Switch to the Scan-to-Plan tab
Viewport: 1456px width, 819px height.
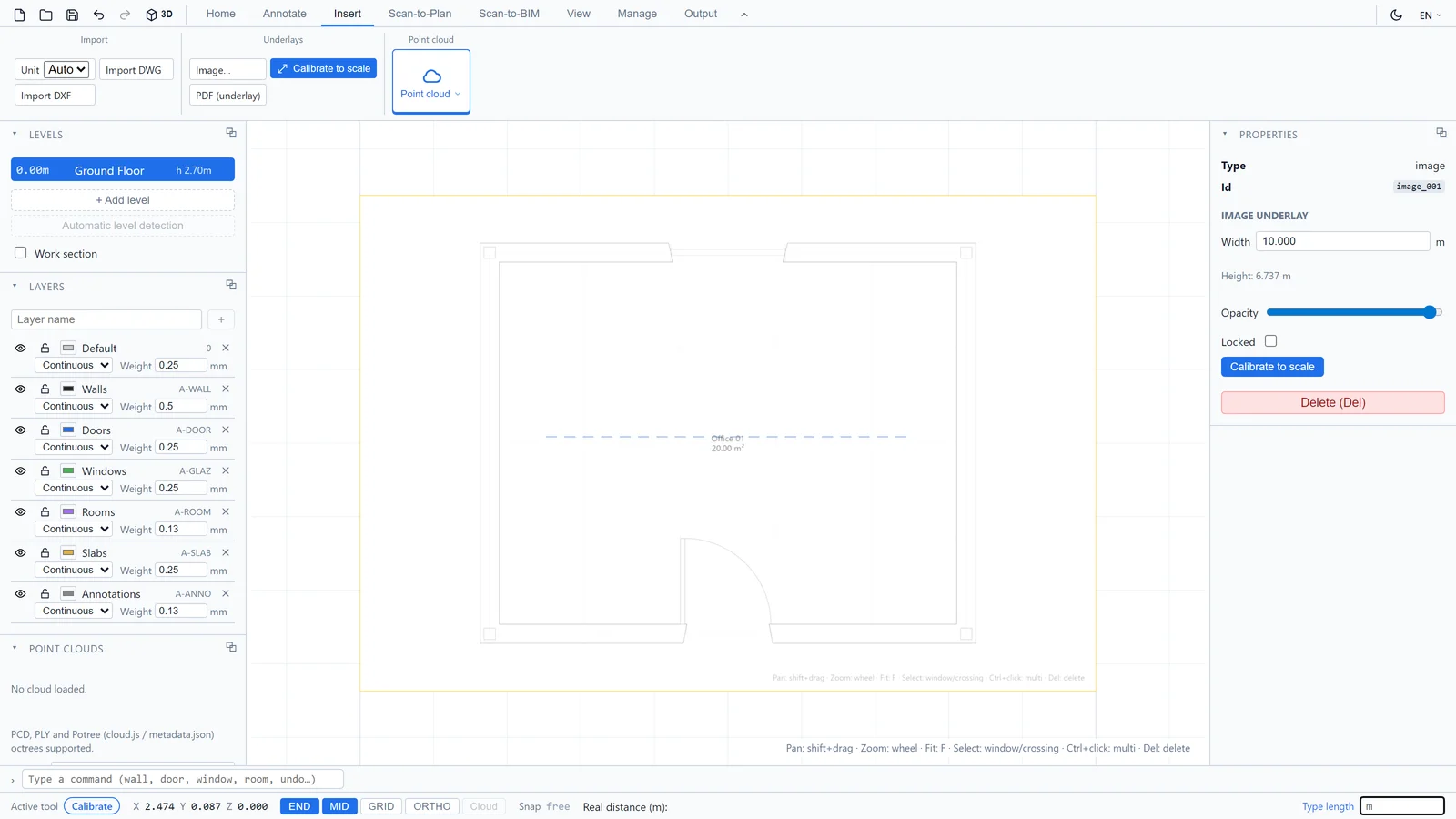coord(420,14)
